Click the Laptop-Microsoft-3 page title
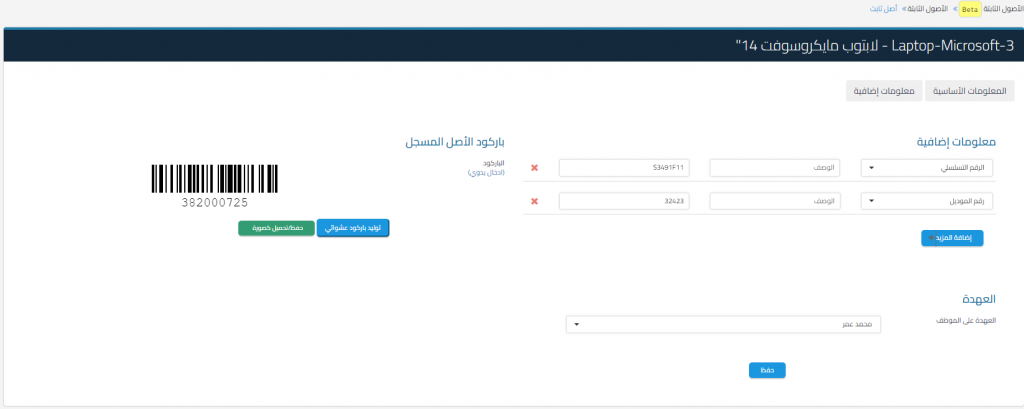 point(875,46)
